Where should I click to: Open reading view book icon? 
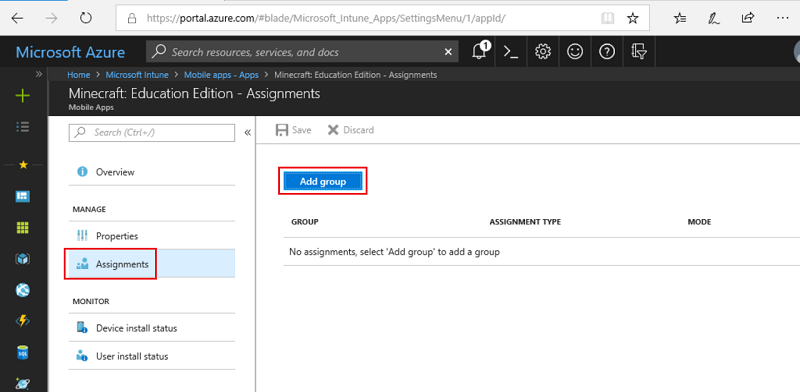coord(607,19)
